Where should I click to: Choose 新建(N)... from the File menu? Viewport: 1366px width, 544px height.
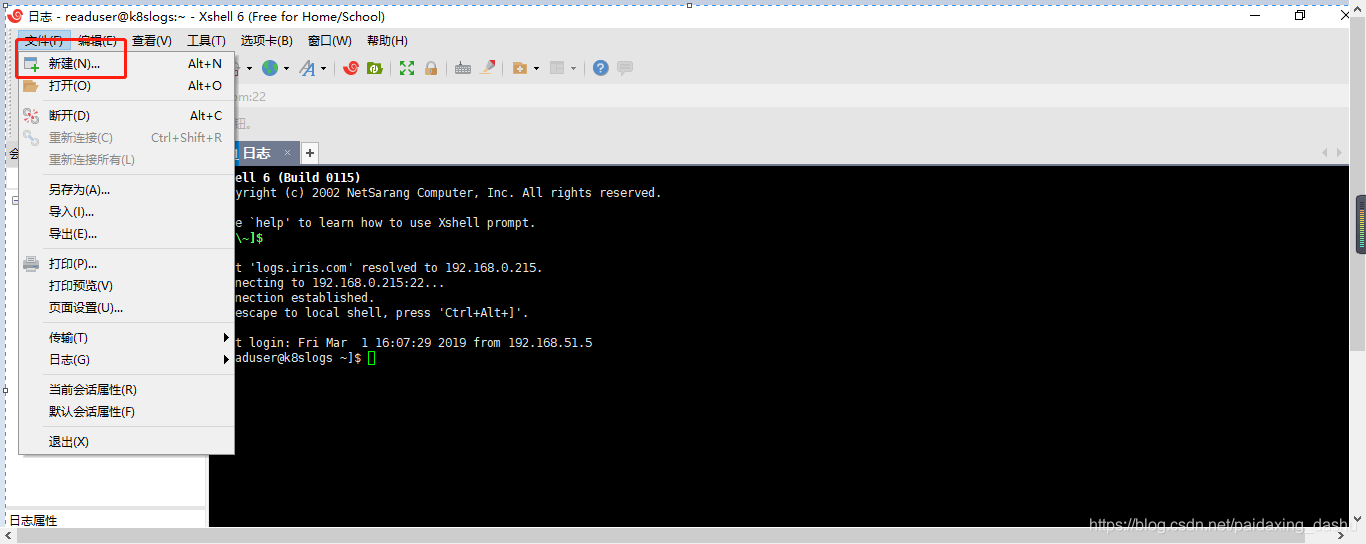click(x=126, y=63)
